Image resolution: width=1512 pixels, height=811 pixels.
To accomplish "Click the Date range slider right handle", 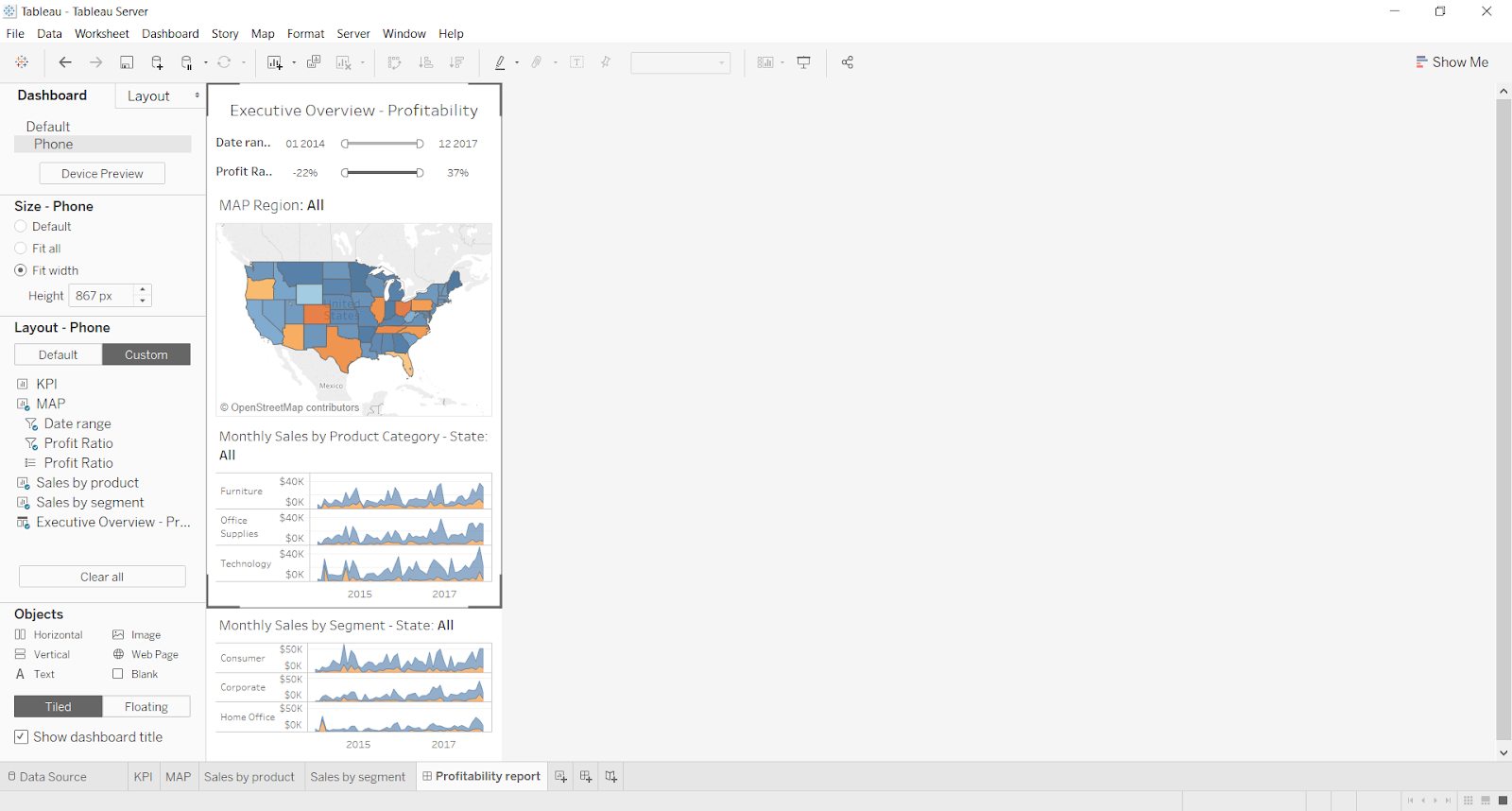I will pyautogui.click(x=420, y=144).
